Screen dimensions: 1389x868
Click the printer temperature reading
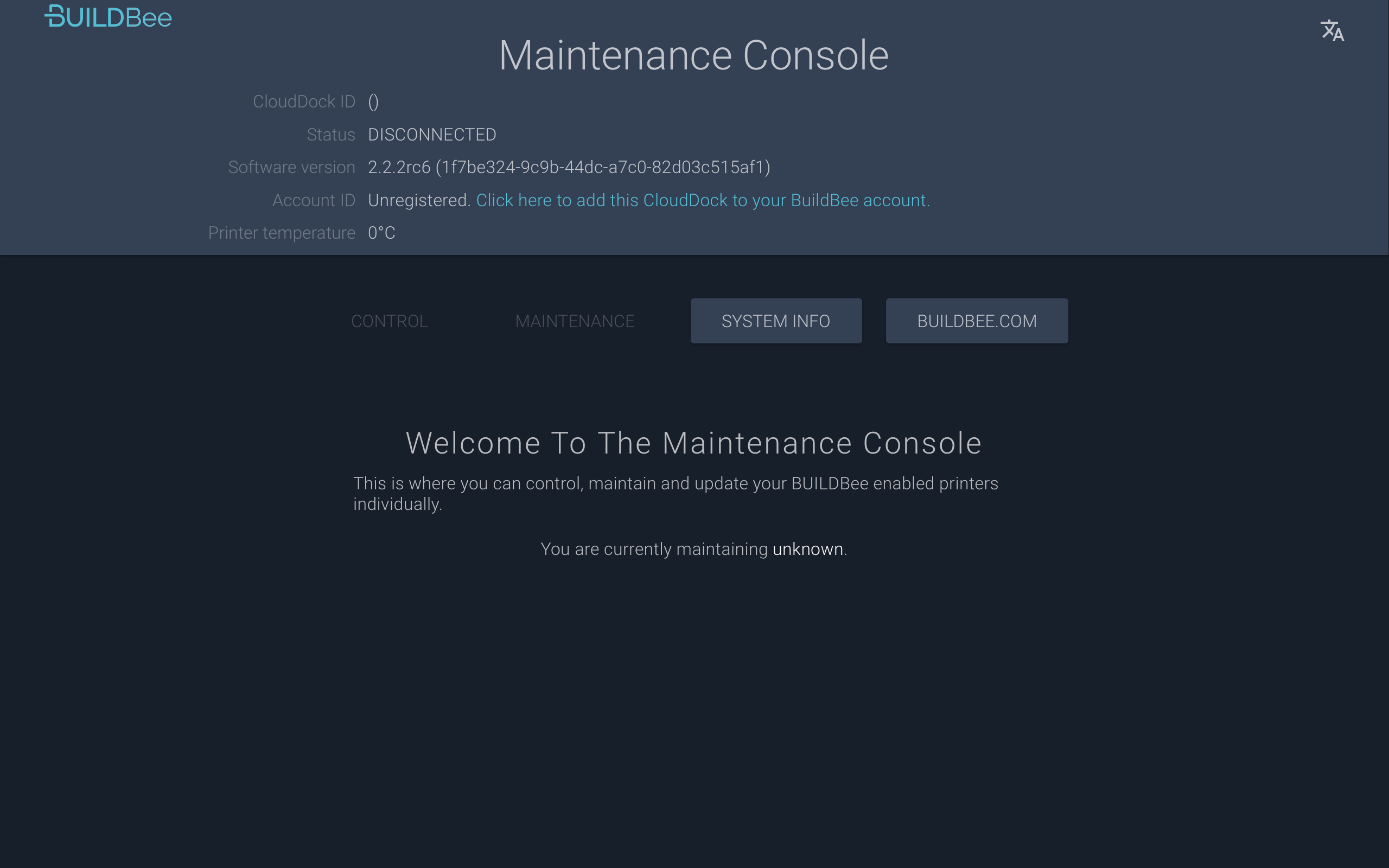tap(381, 233)
